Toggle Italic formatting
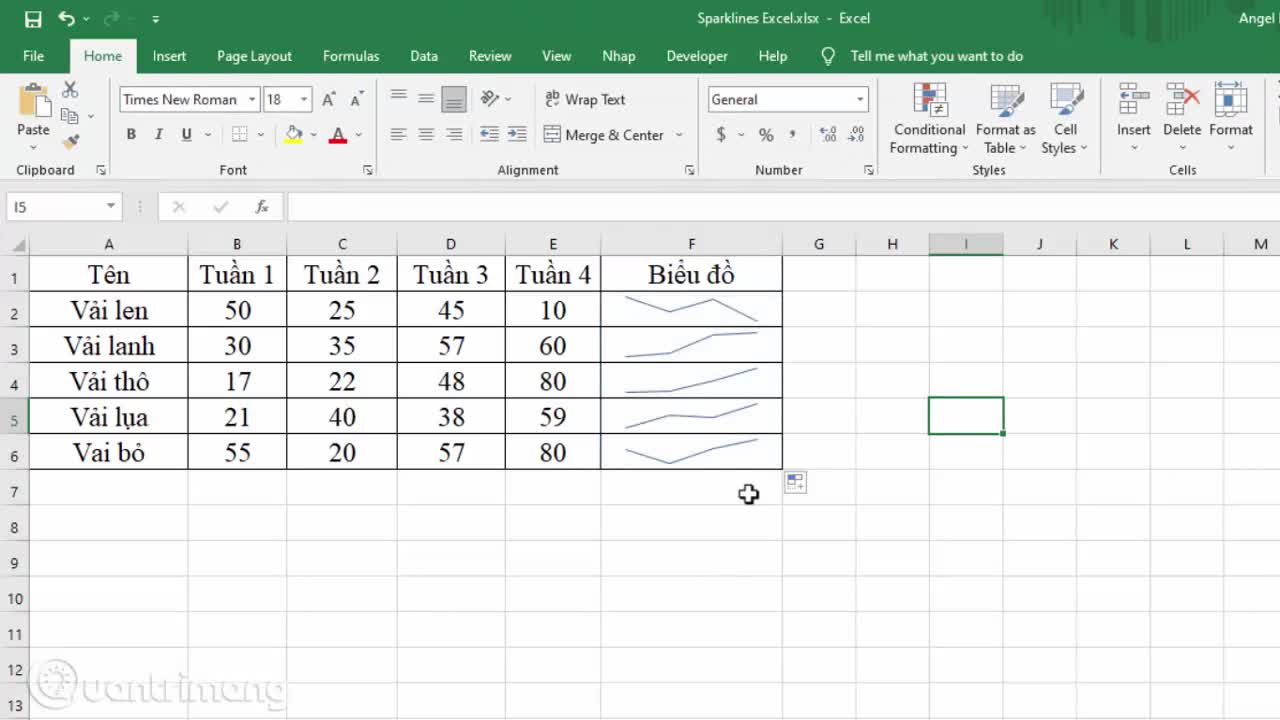This screenshot has width=1280, height=720. (158, 134)
